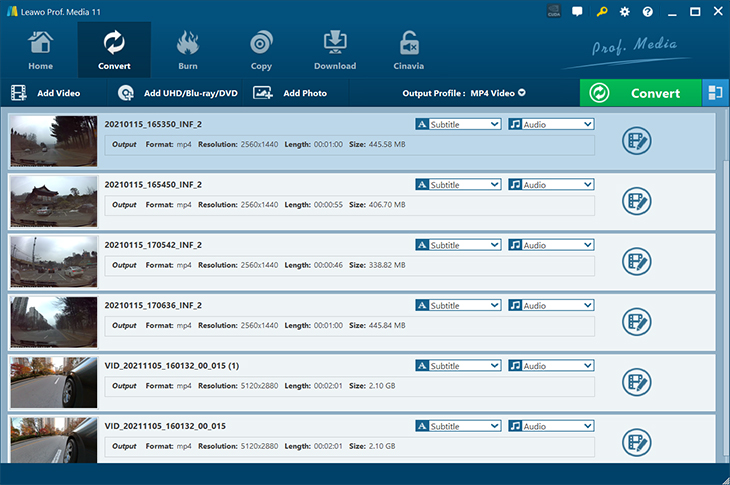This screenshot has width=730, height=485.
Task: Expand Audio dropdown for 20210115_170636_INF_2
Action: point(551,305)
